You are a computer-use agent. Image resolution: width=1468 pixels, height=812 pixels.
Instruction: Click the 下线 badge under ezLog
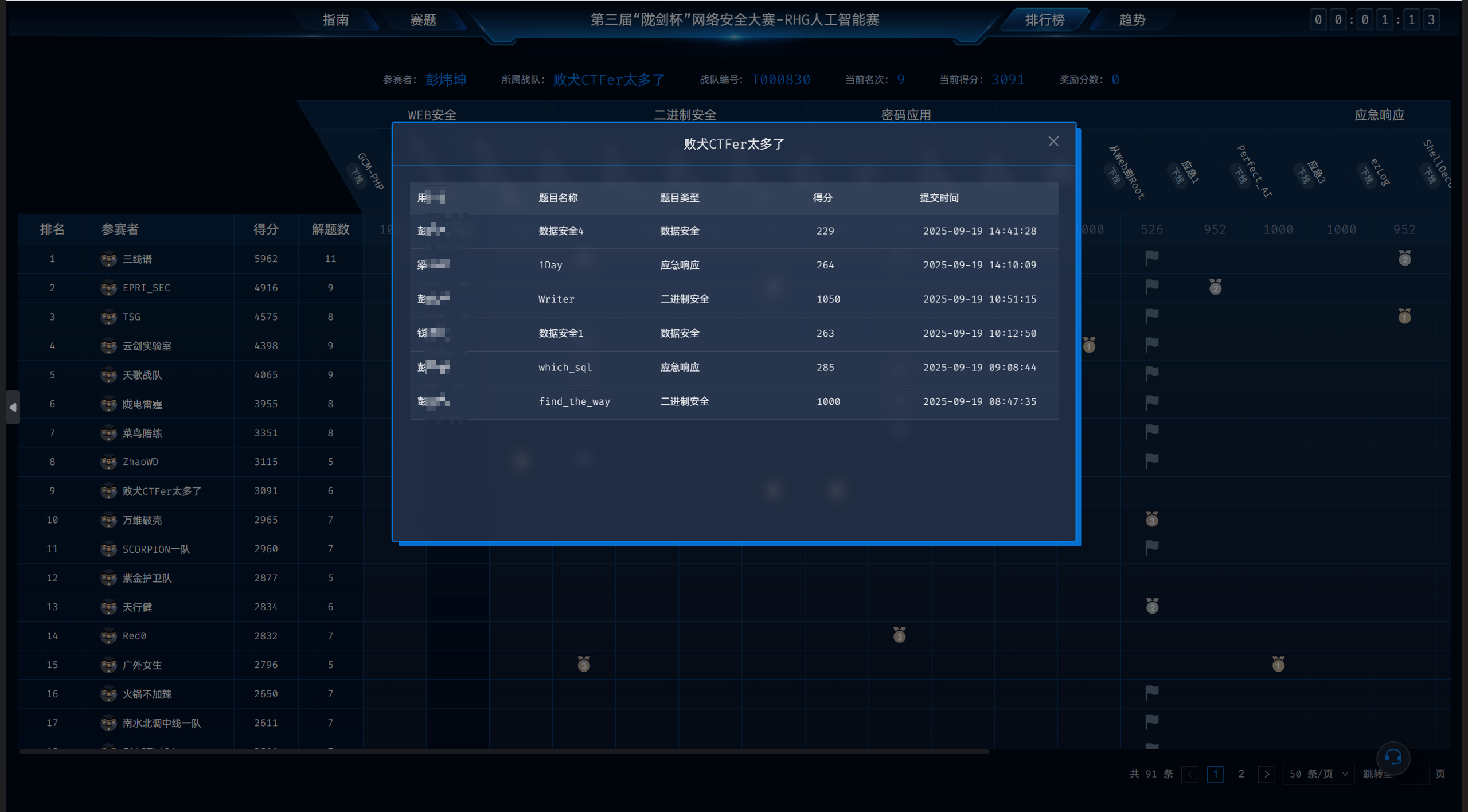click(1367, 177)
